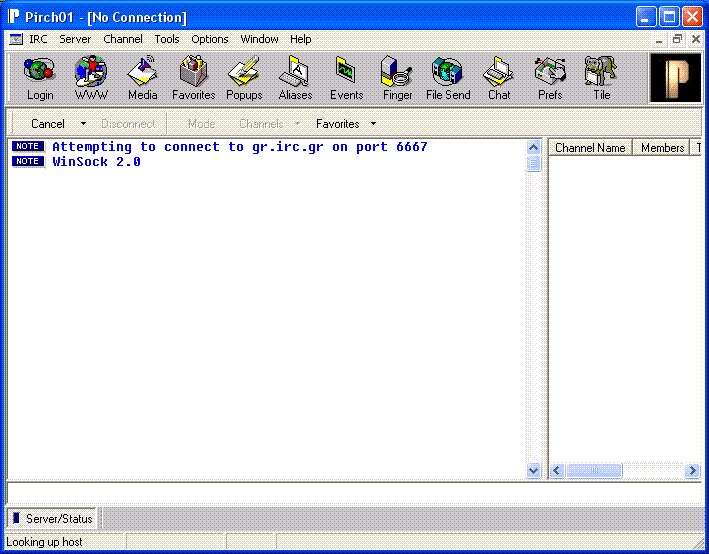Open File Send from toolbar
709x554 pixels.
tap(448, 78)
